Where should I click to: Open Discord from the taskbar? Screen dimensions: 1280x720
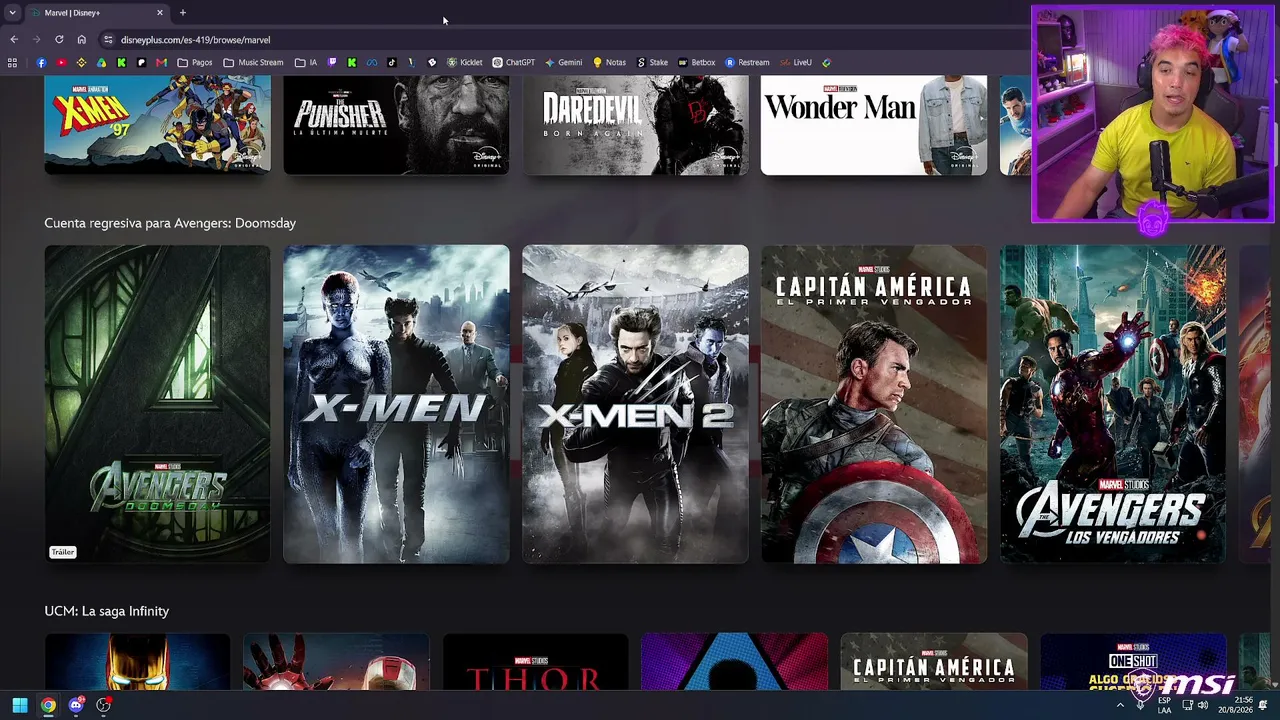pos(76,705)
